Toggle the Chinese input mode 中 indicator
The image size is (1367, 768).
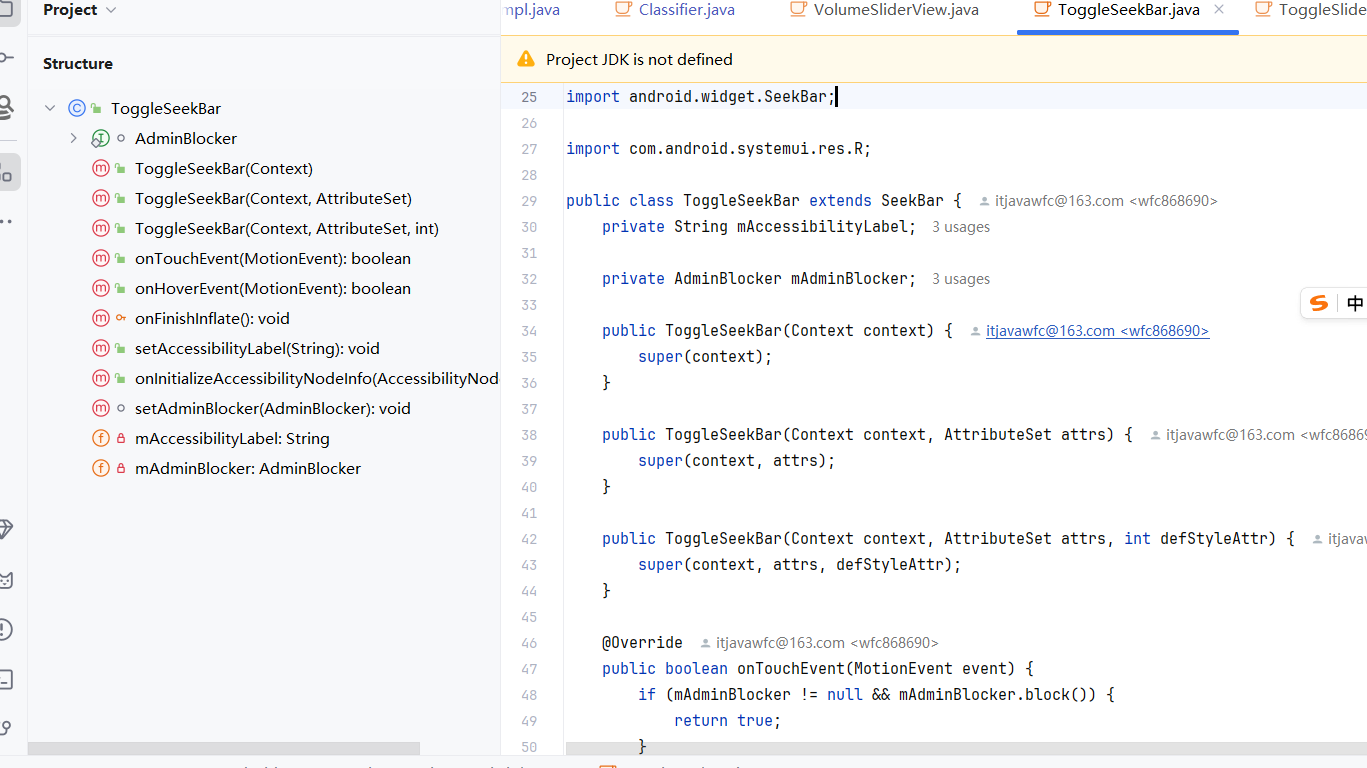(x=1355, y=303)
